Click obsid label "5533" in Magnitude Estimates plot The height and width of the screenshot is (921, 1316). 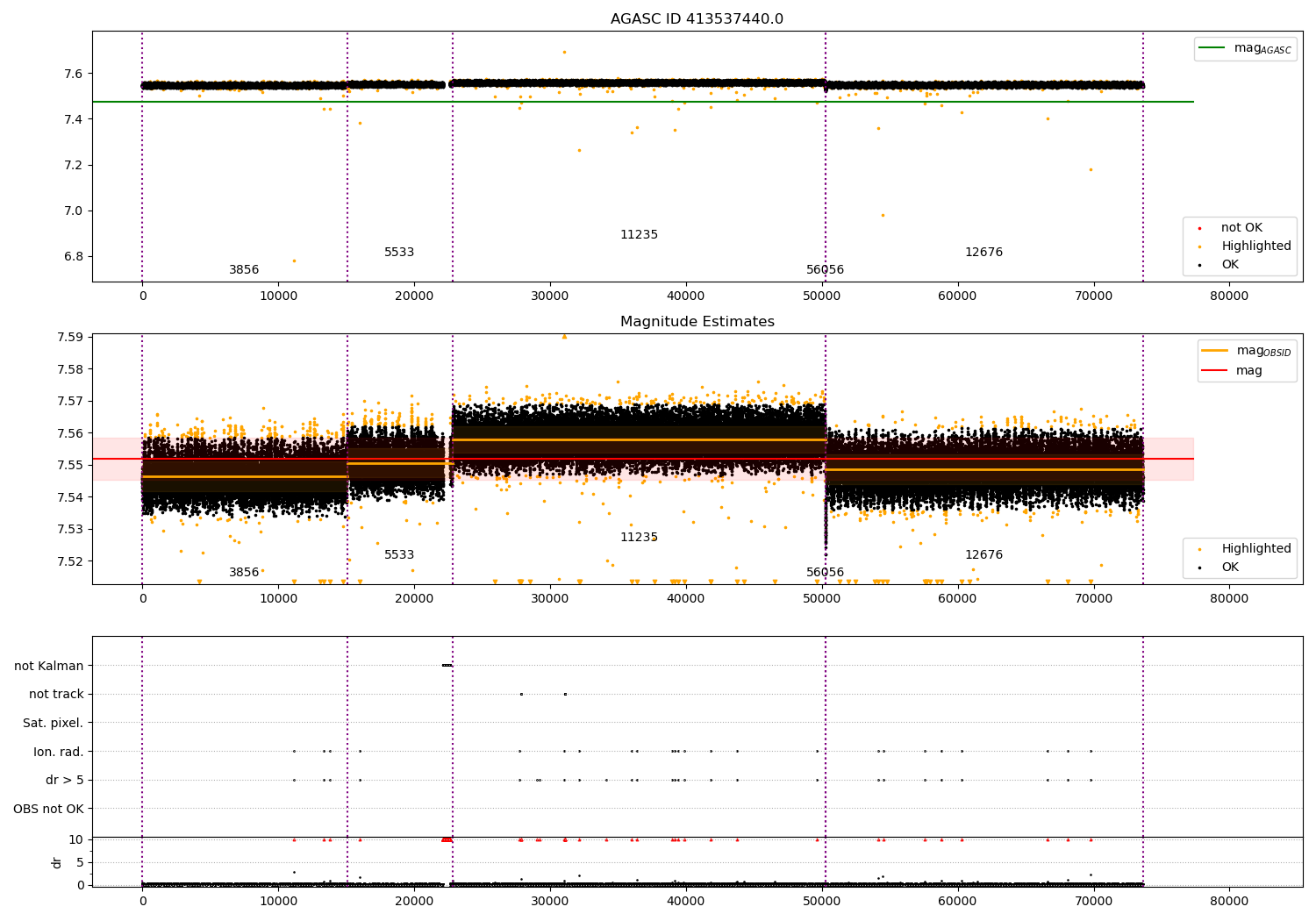(399, 555)
